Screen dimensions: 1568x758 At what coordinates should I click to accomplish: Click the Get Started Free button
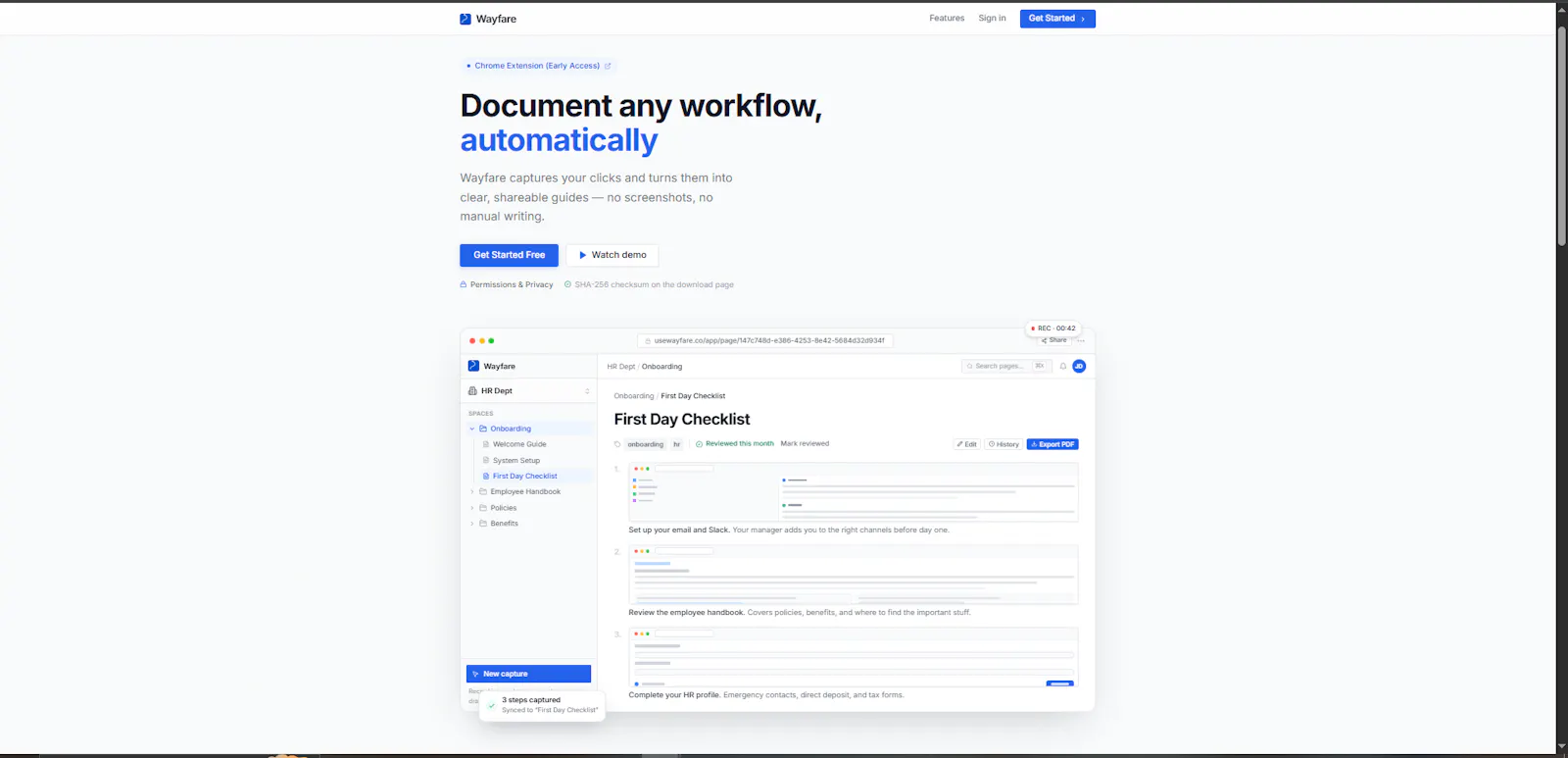click(x=509, y=255)
